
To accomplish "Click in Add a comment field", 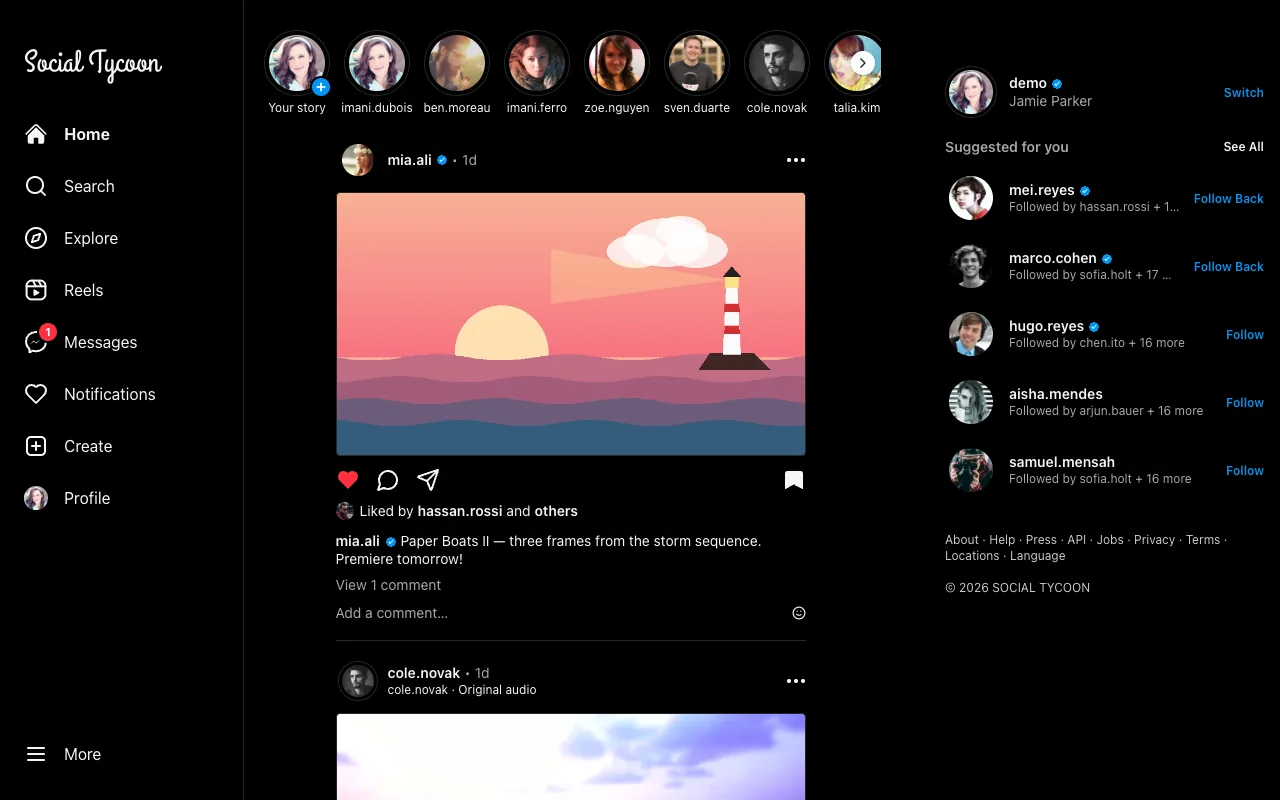I will (x=560, y=613).
